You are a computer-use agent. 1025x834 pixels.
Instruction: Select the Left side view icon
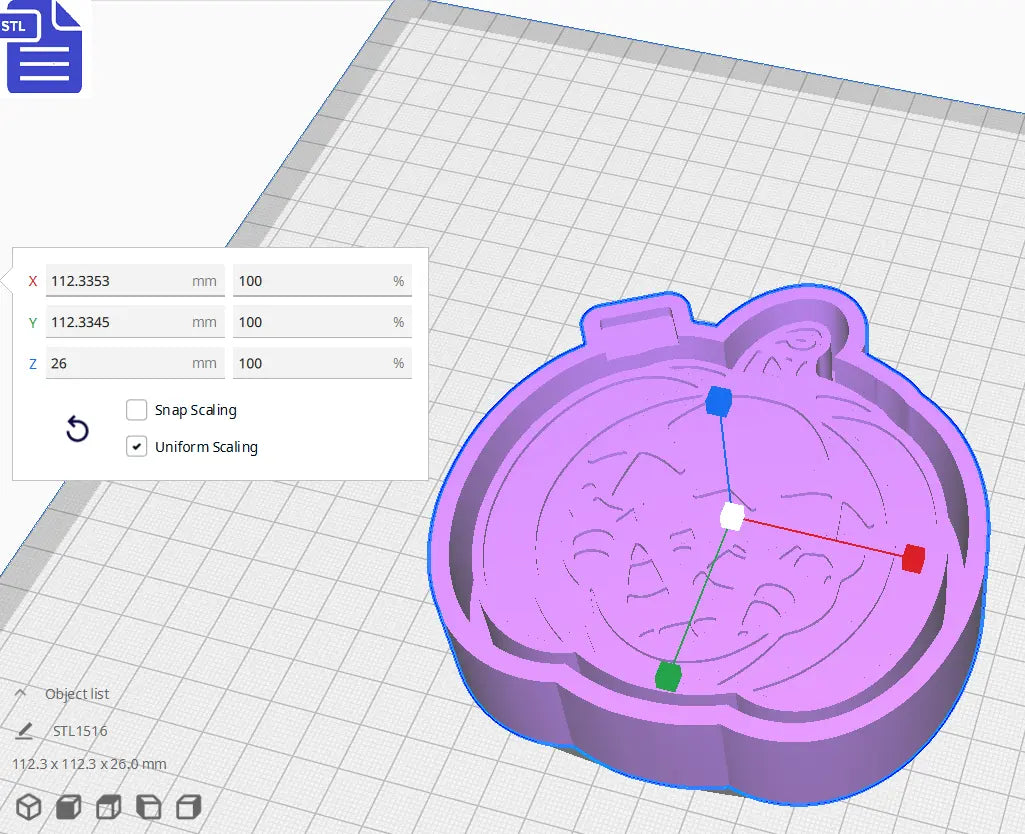click(148, 807)
